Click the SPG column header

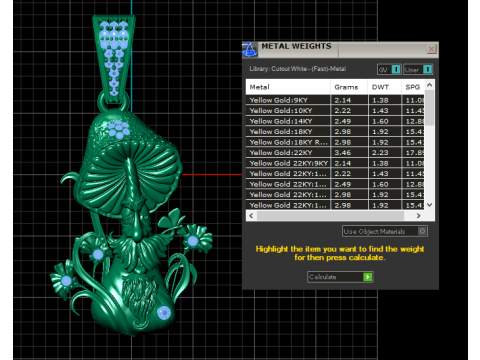click(413, 87)
